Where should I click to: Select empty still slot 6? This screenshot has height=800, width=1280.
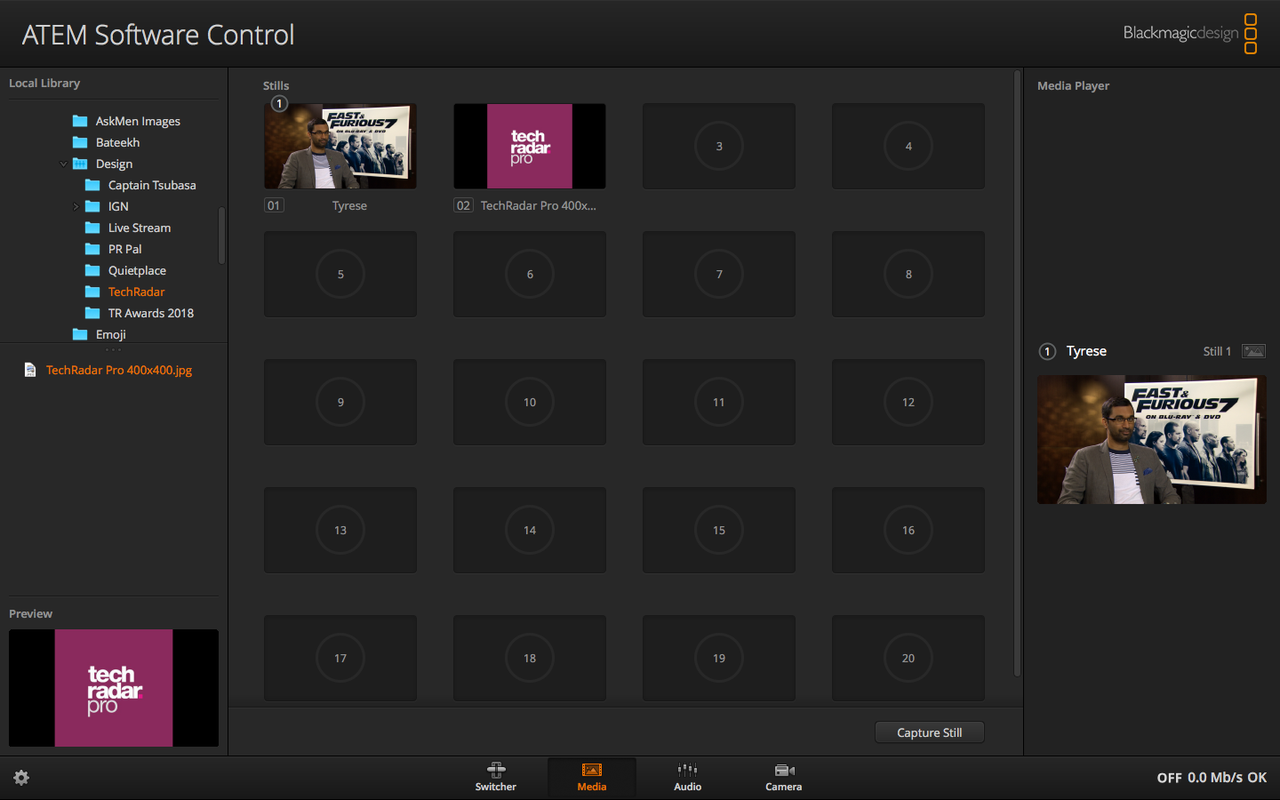click(x=530, y=274)
